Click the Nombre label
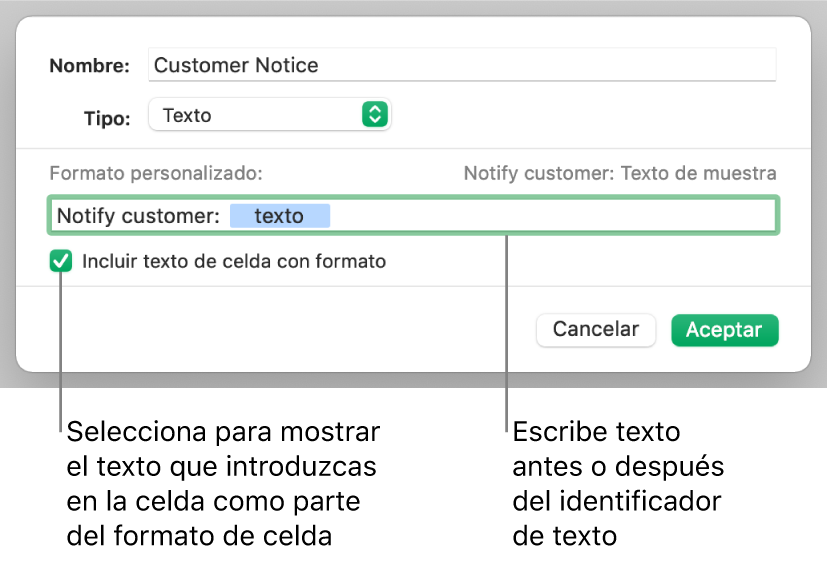828x563 pixels. tap(90, 66)
